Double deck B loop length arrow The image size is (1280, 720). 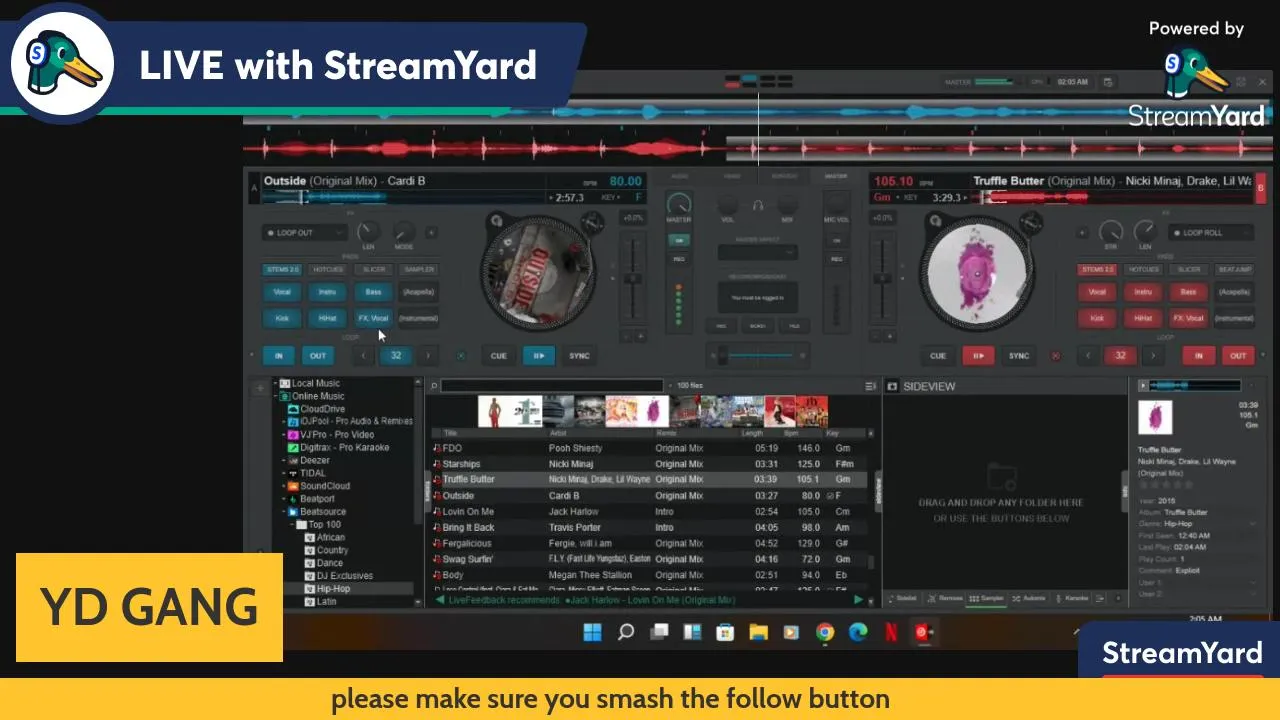tap(1153, 356)
